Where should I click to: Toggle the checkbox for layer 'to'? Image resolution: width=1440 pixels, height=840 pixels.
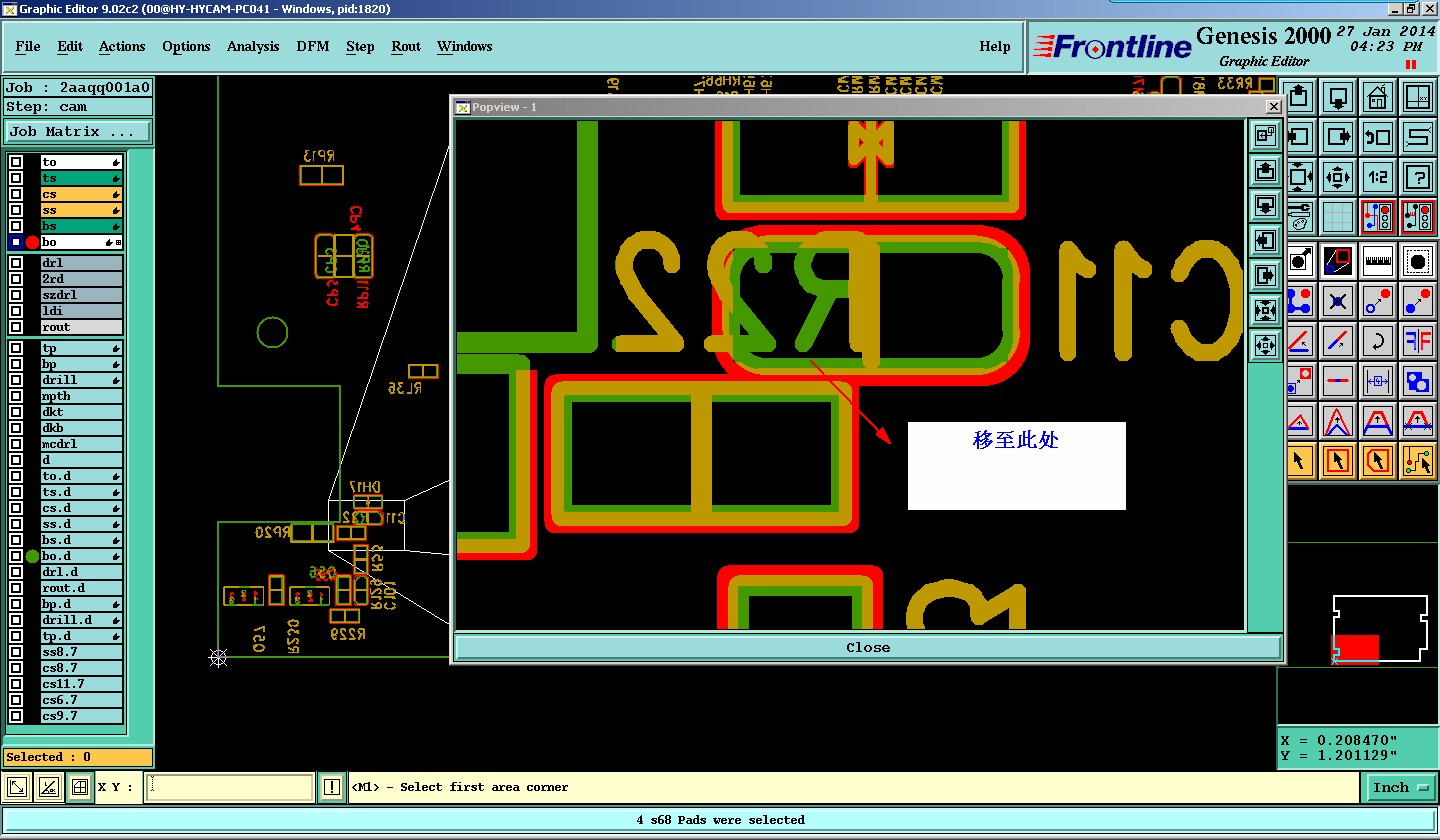coord(16,162)
